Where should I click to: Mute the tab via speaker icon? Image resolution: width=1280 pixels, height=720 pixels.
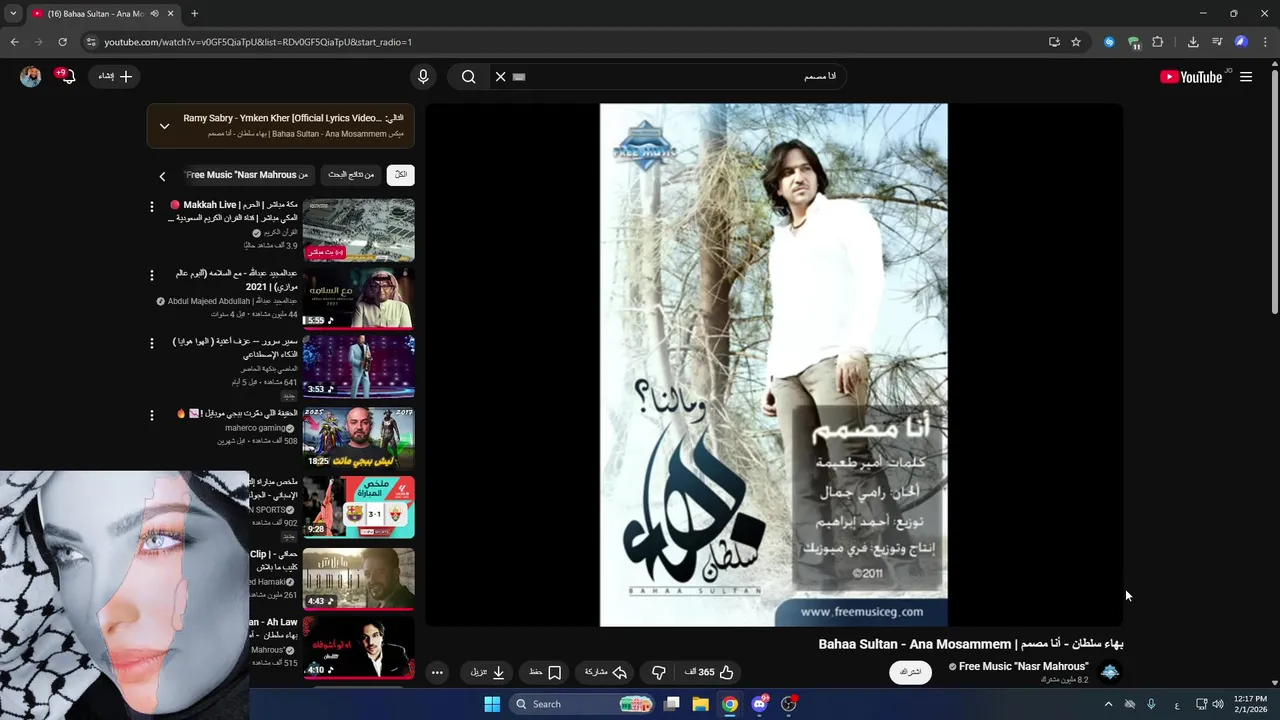point(154,14)
